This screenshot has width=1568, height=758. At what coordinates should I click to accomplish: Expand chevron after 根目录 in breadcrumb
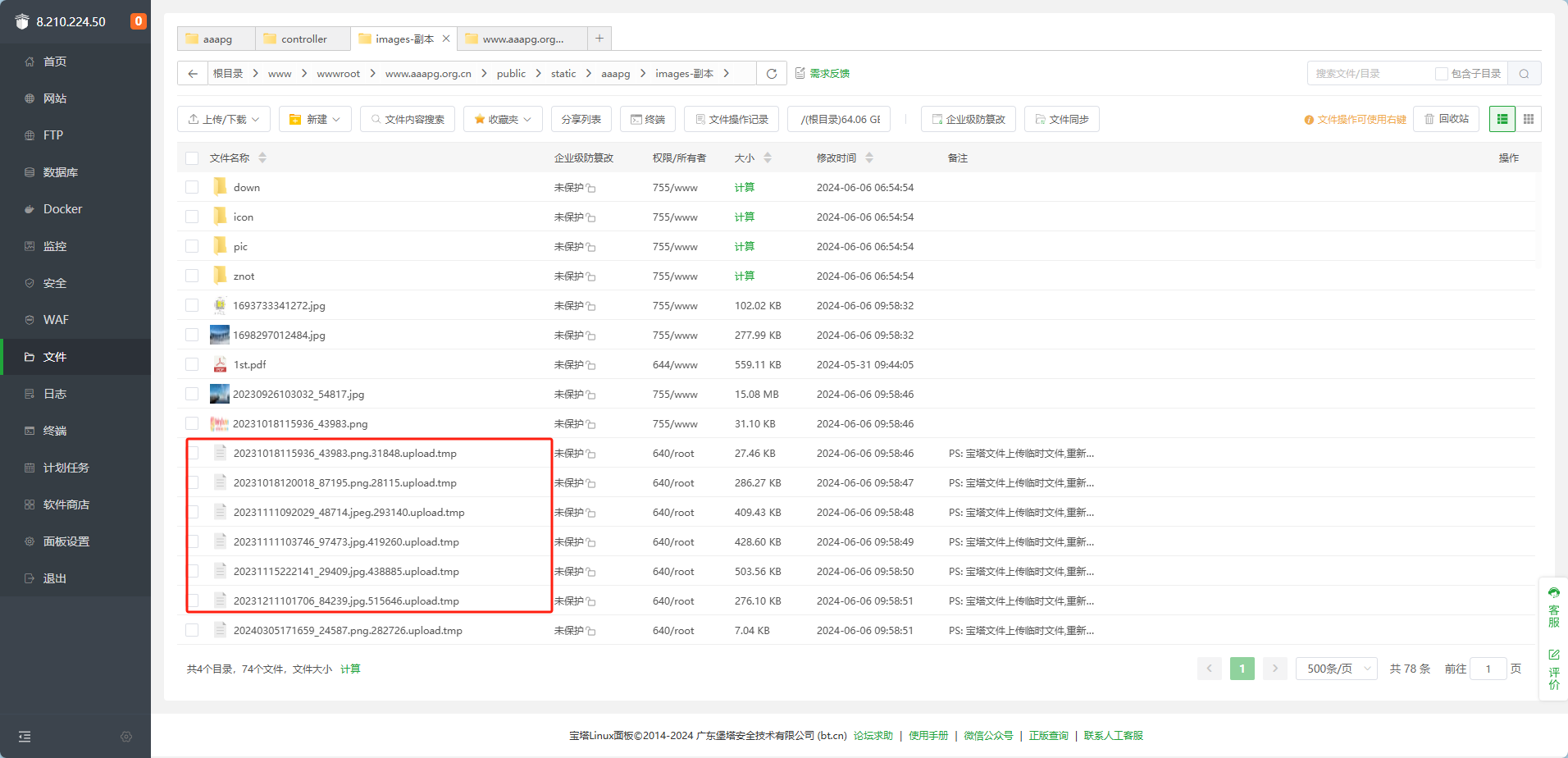tap(255, 74)
